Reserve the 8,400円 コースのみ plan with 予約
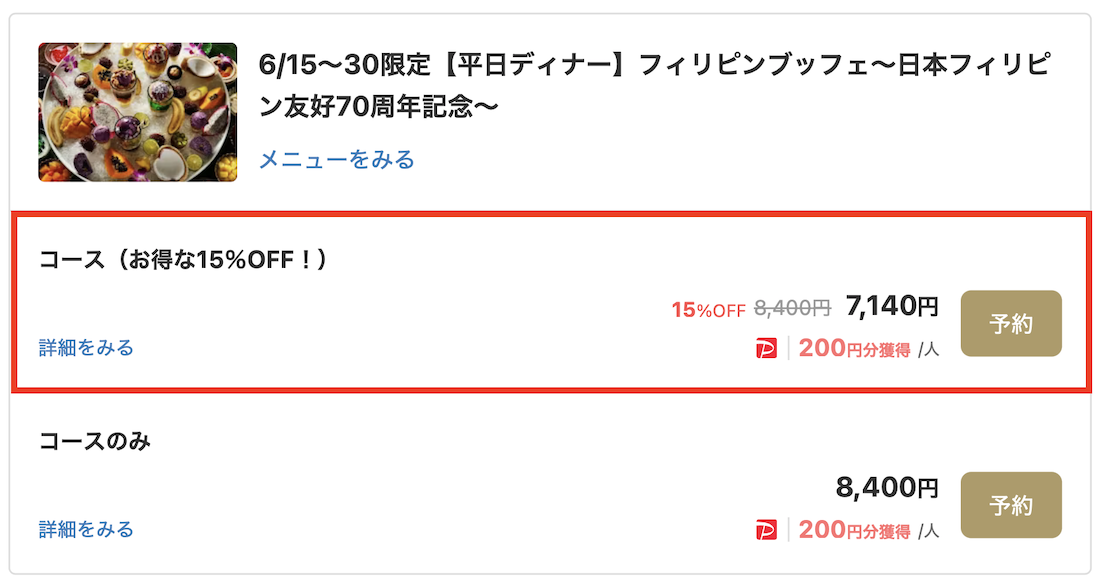Viewport: 1100px width, 585px height. pos(1011,505)
